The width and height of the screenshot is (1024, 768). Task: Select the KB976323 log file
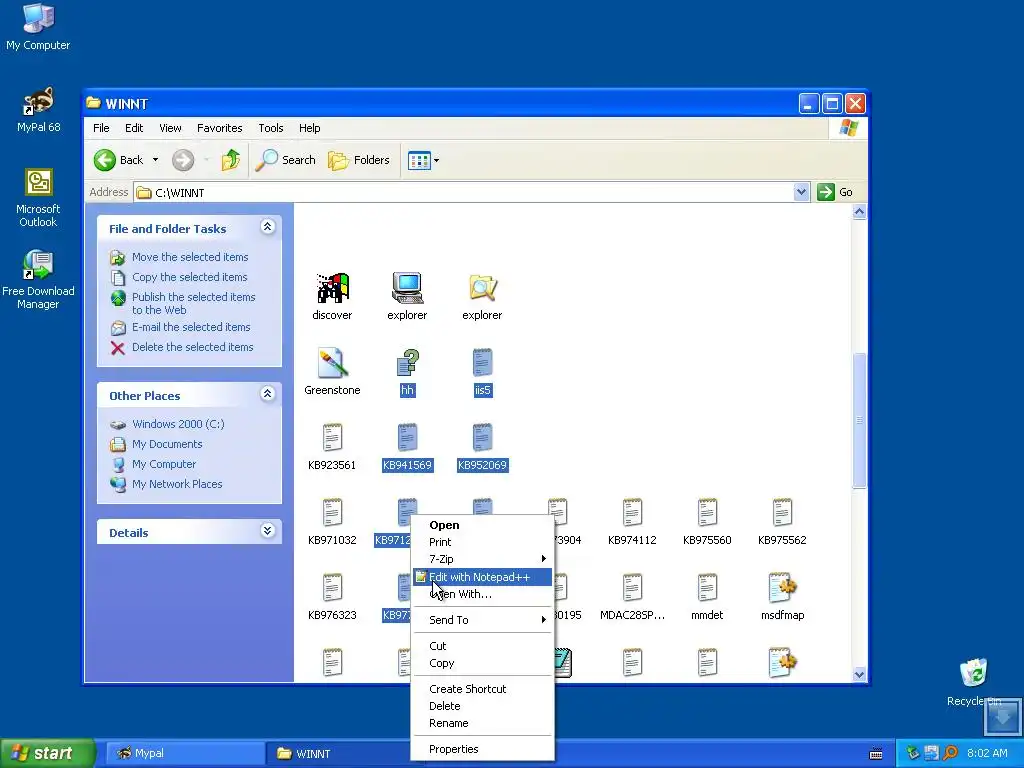point(332,588)
